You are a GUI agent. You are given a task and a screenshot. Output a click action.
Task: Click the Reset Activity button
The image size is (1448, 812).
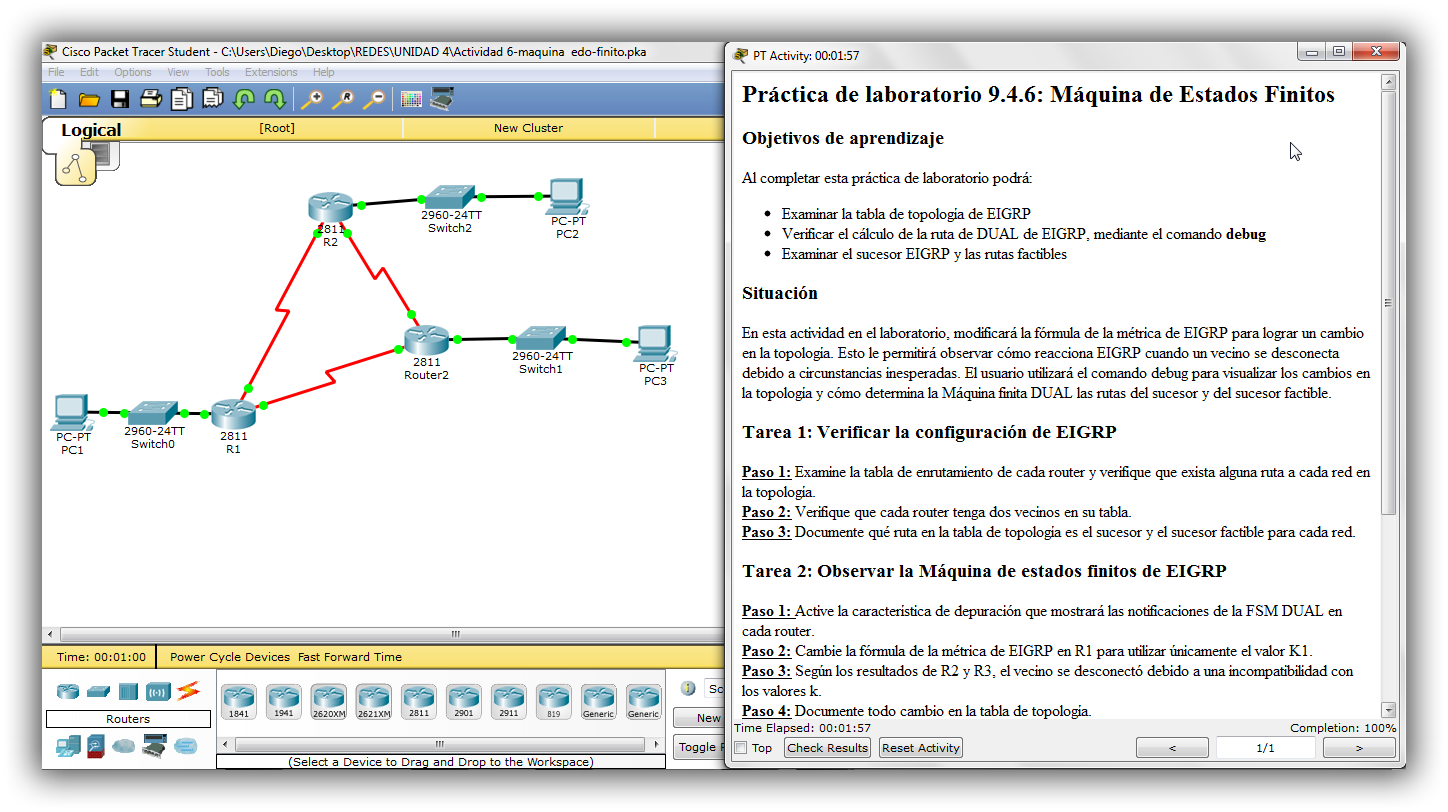pos(919,747)
